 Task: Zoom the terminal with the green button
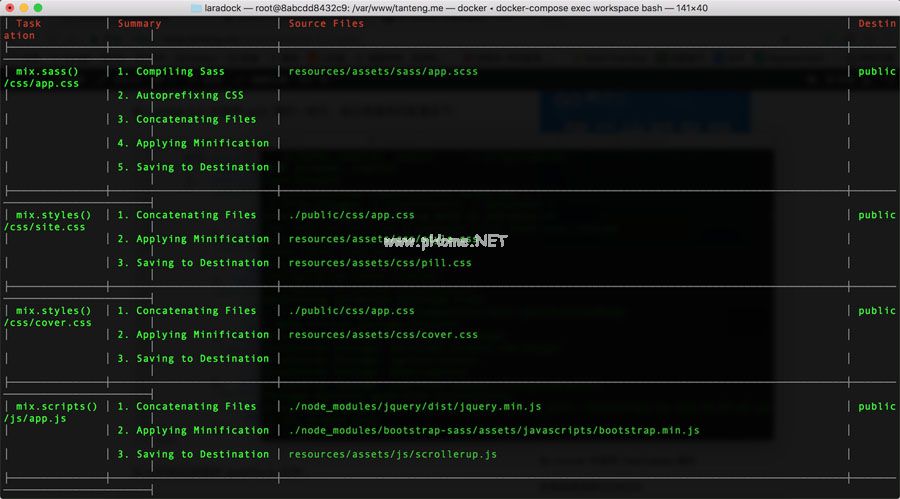[x=39, y=8]
